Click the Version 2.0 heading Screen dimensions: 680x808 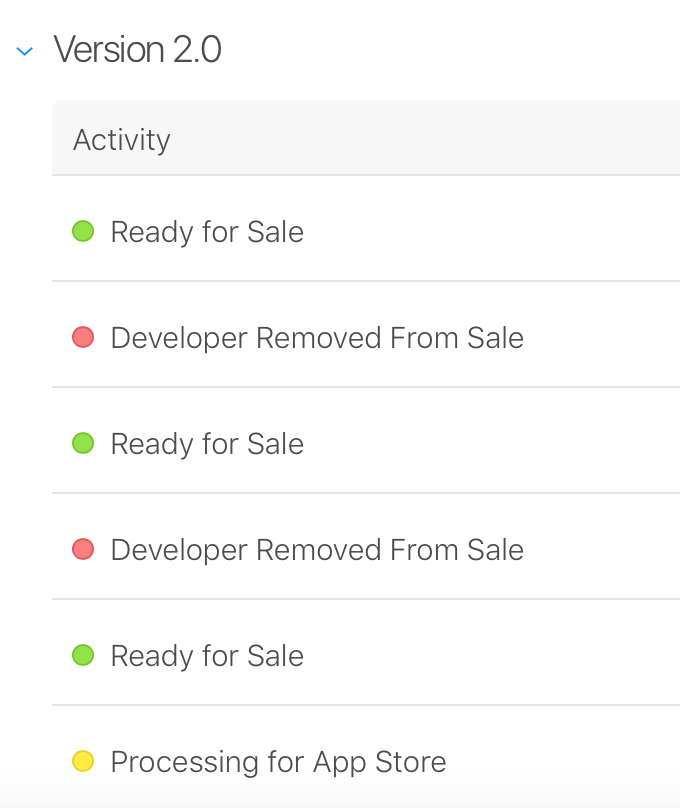tap(137, 49)
